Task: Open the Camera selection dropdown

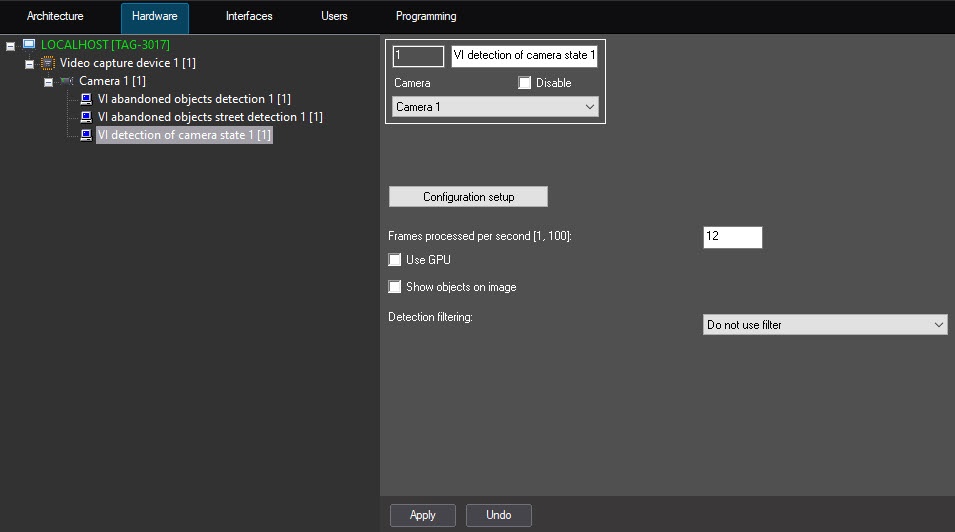Action: 495,107
